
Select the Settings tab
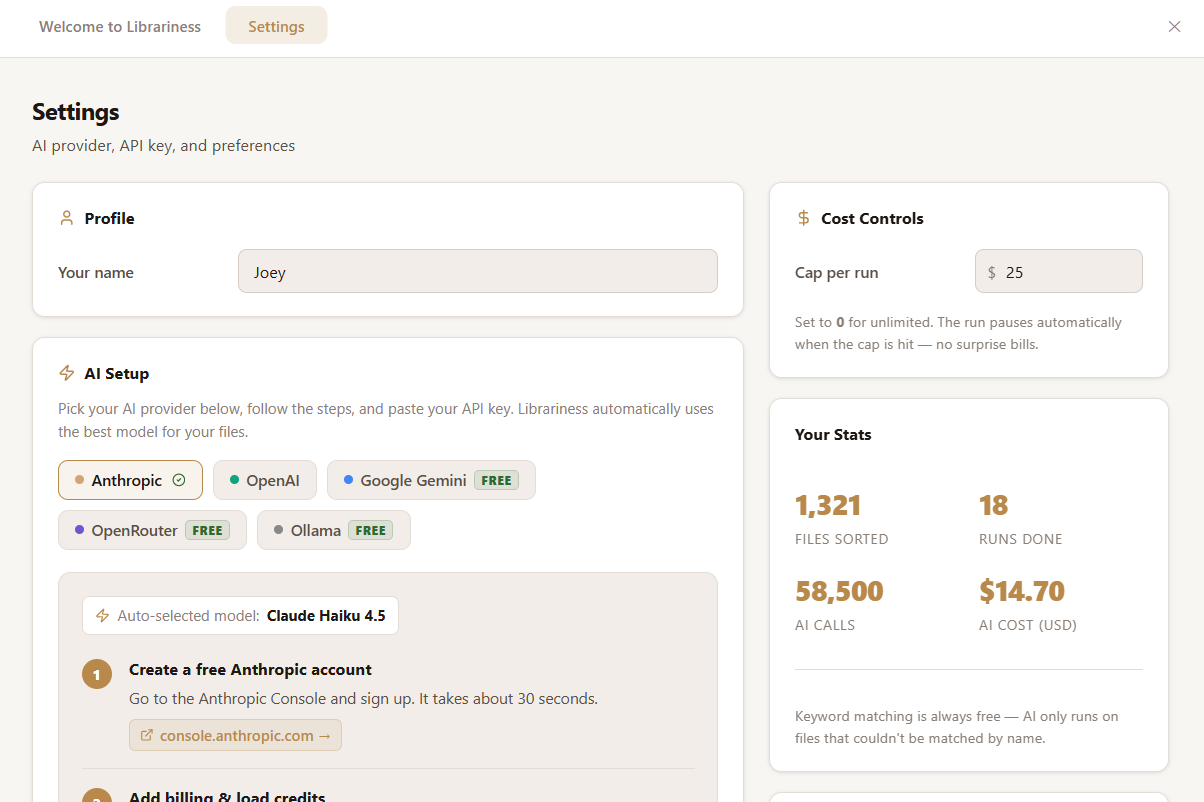pos(276,27)
